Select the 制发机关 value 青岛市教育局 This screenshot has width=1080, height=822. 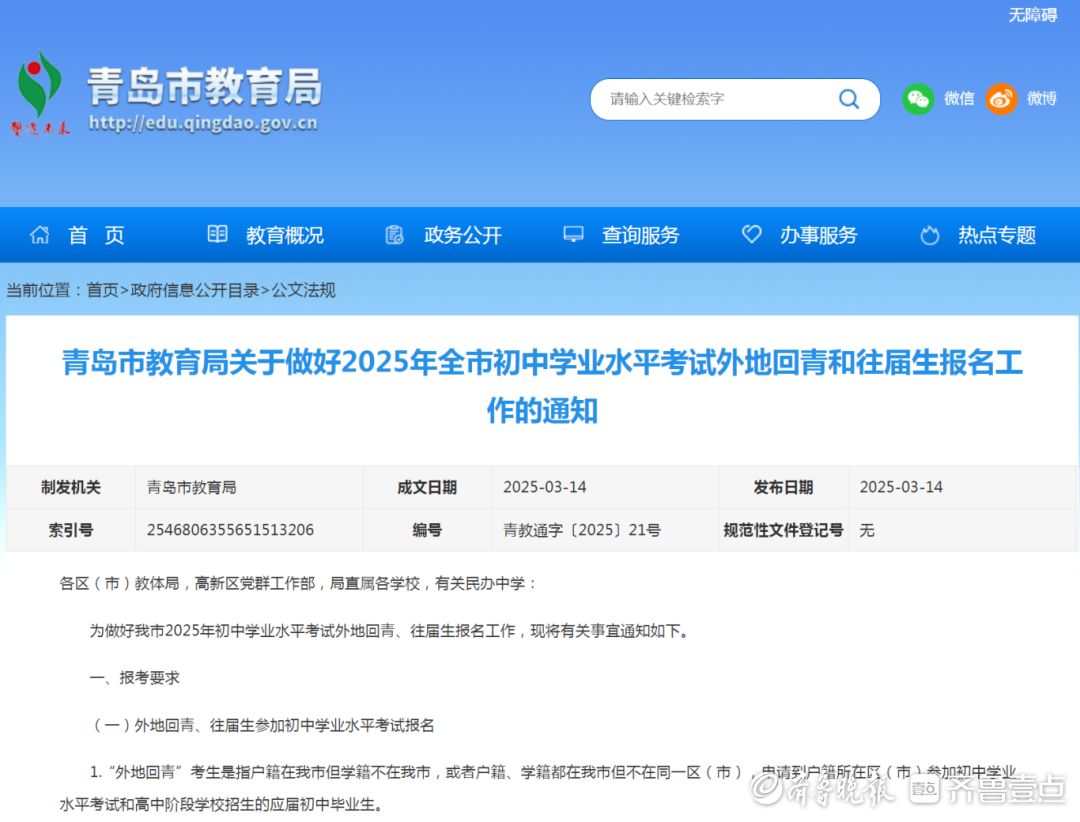191,487
